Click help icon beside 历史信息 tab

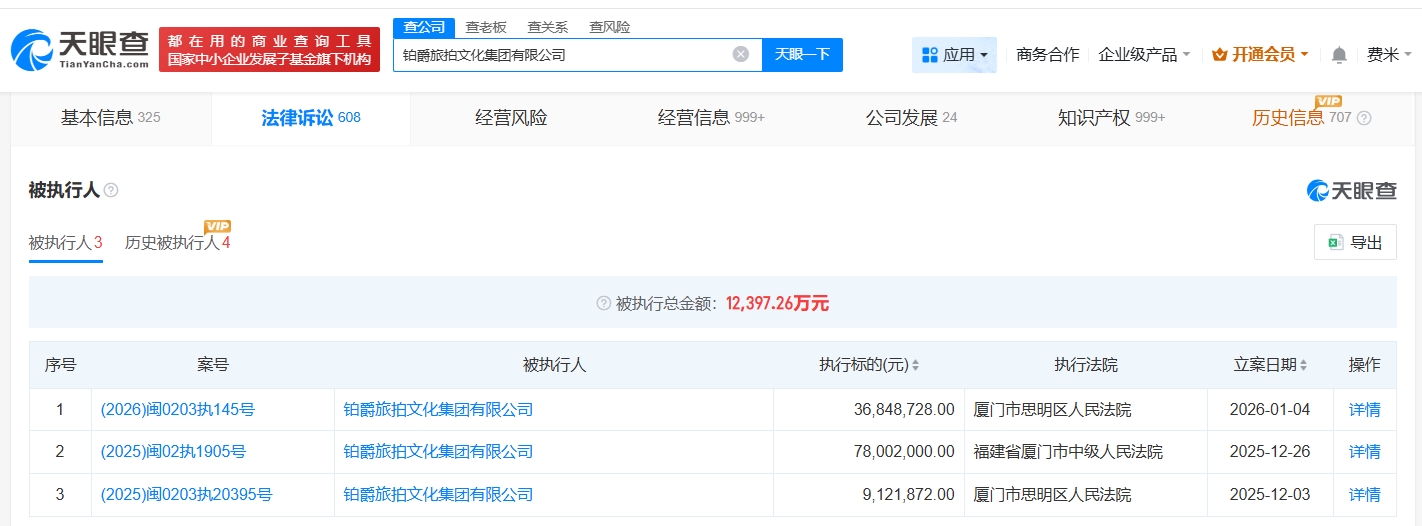tap(1364, 118)
